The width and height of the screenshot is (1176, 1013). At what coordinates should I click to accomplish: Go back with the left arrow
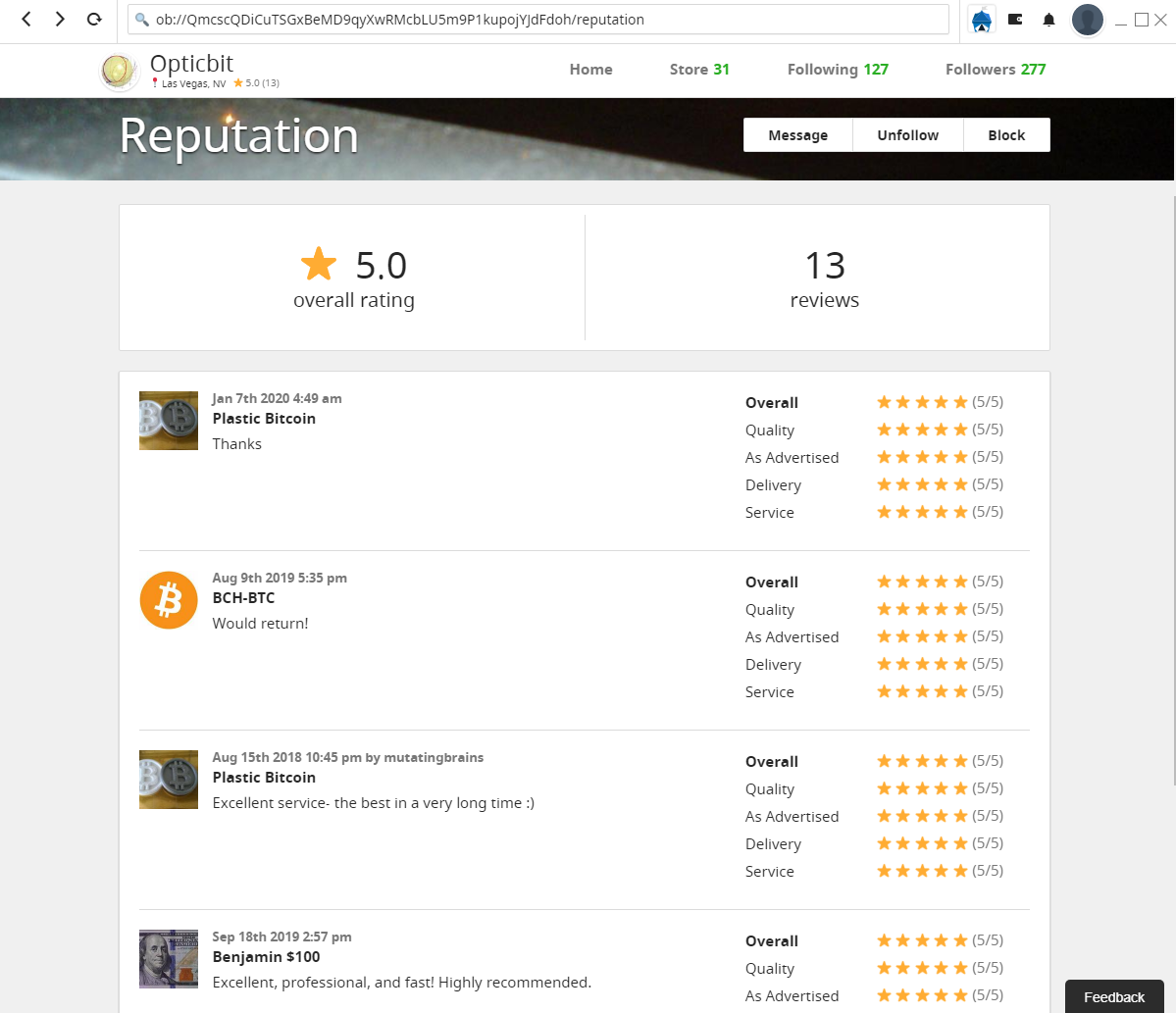[26, 20]
